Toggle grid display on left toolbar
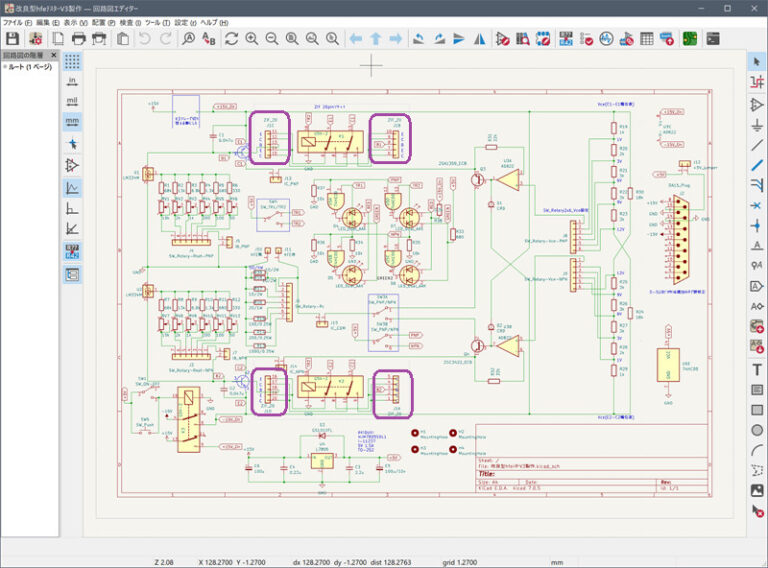Viewport: 768px width, 568px height. coord(73,60)
